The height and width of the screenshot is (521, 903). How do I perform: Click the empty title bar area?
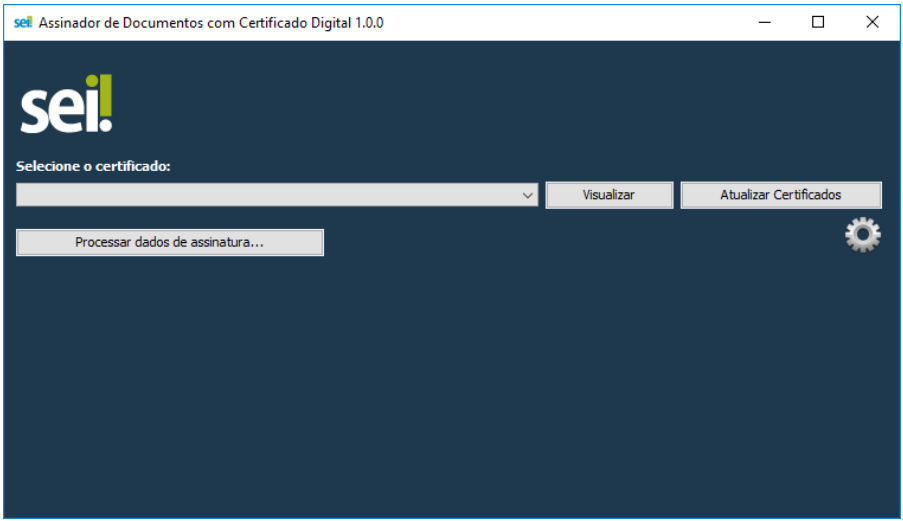pos(560,22)
